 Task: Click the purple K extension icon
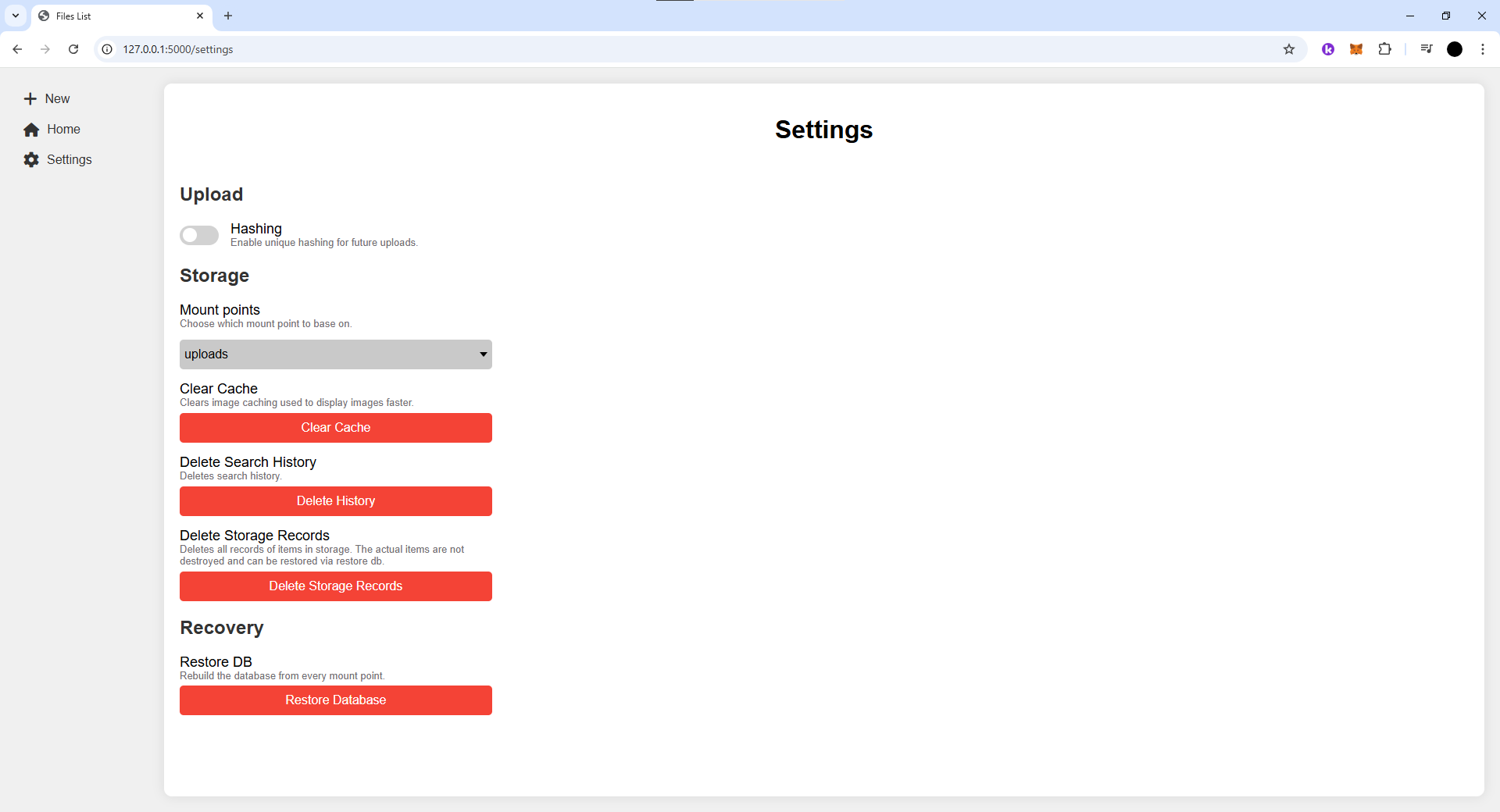pos(1328,49)
